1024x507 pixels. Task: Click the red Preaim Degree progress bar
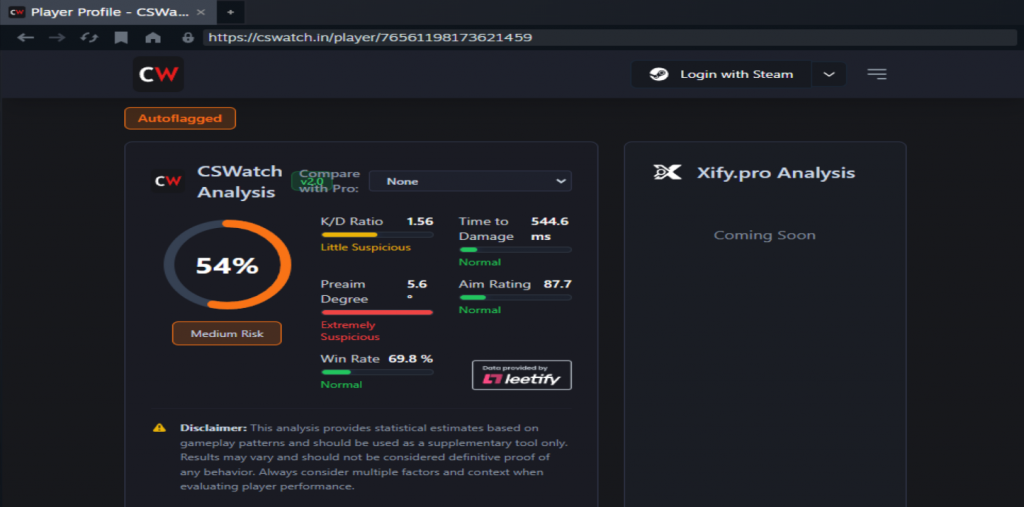pos(376,312)
